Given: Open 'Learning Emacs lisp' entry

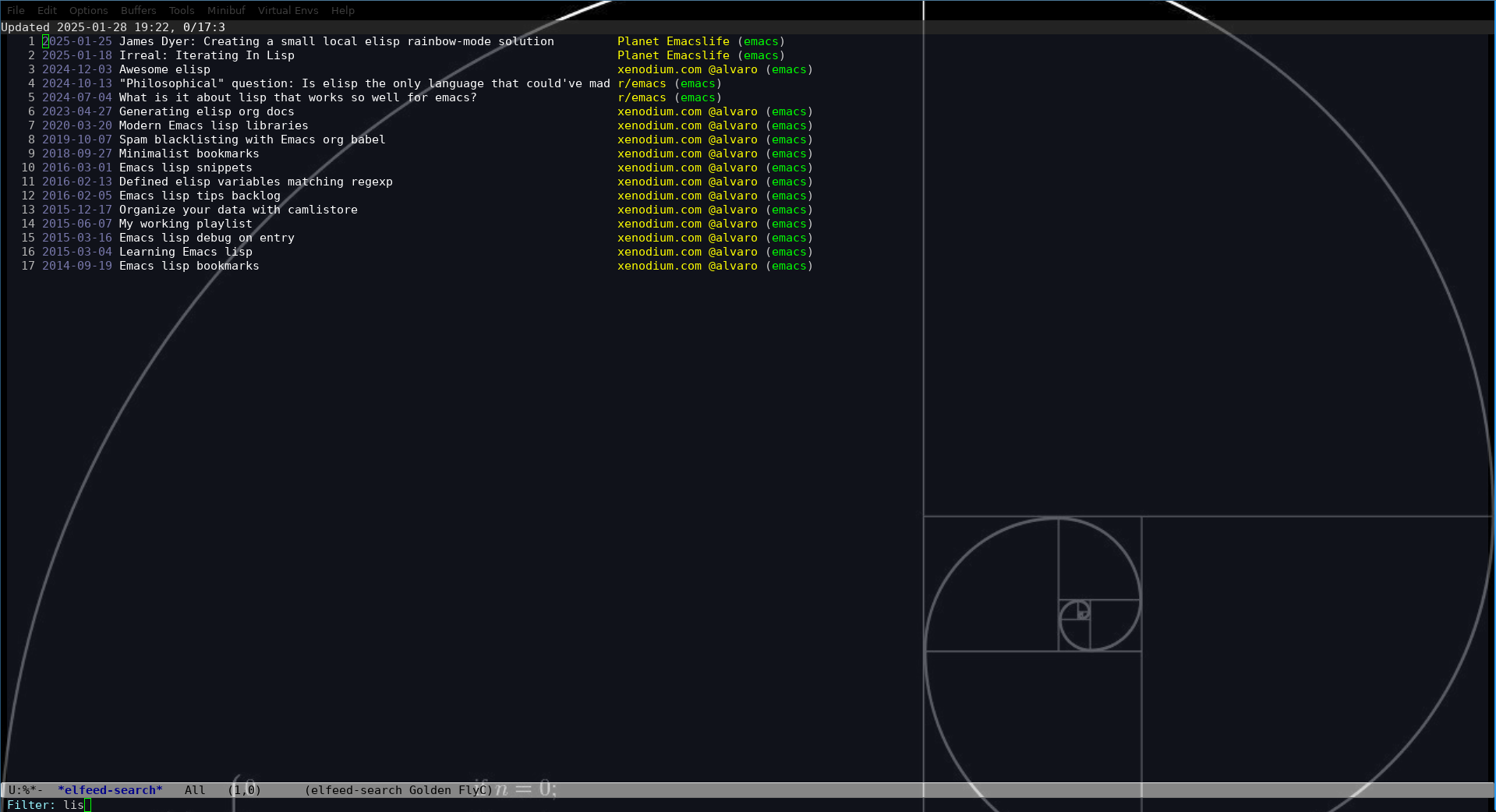Looking at the screenshot, I should pos(186,252).
